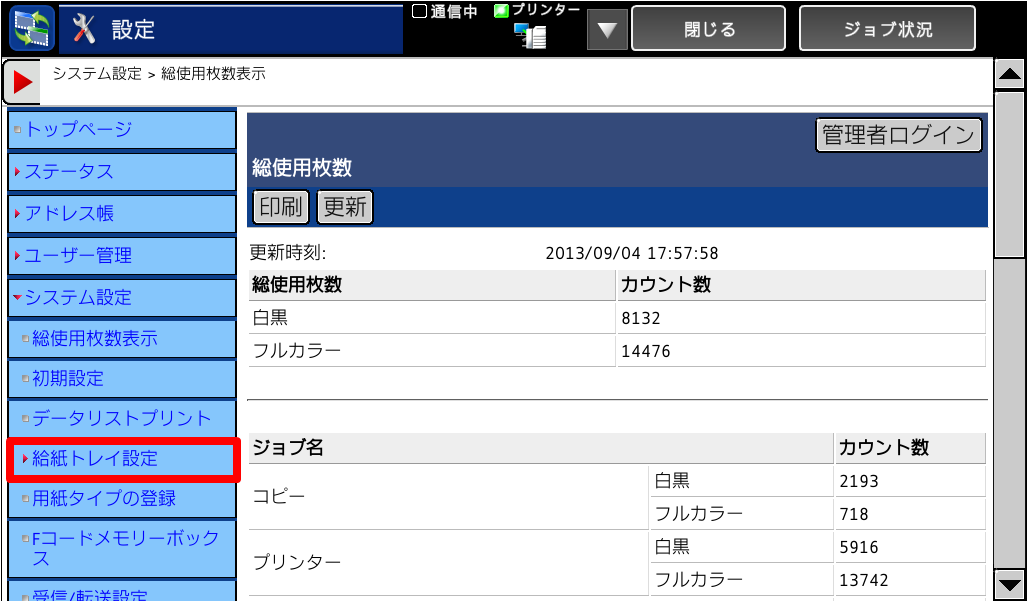Click the green arrows home icon

31,28
